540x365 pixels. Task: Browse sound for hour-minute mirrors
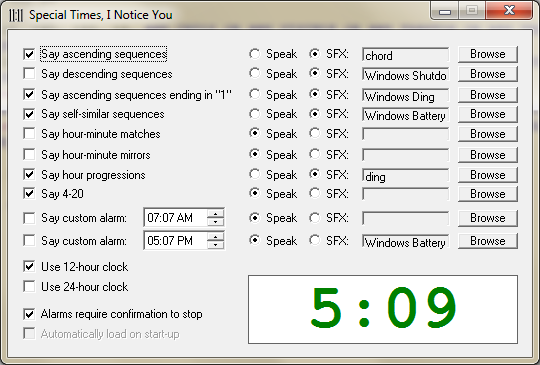[x=488, y=155]
